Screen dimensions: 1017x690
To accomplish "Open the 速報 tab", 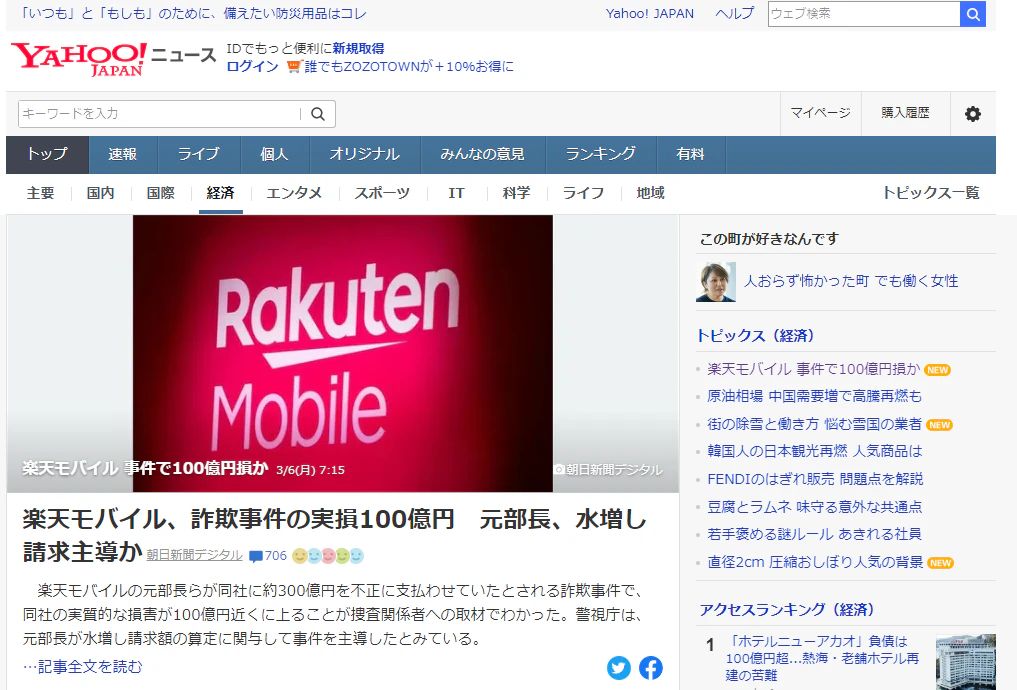I will coord(123,154).
